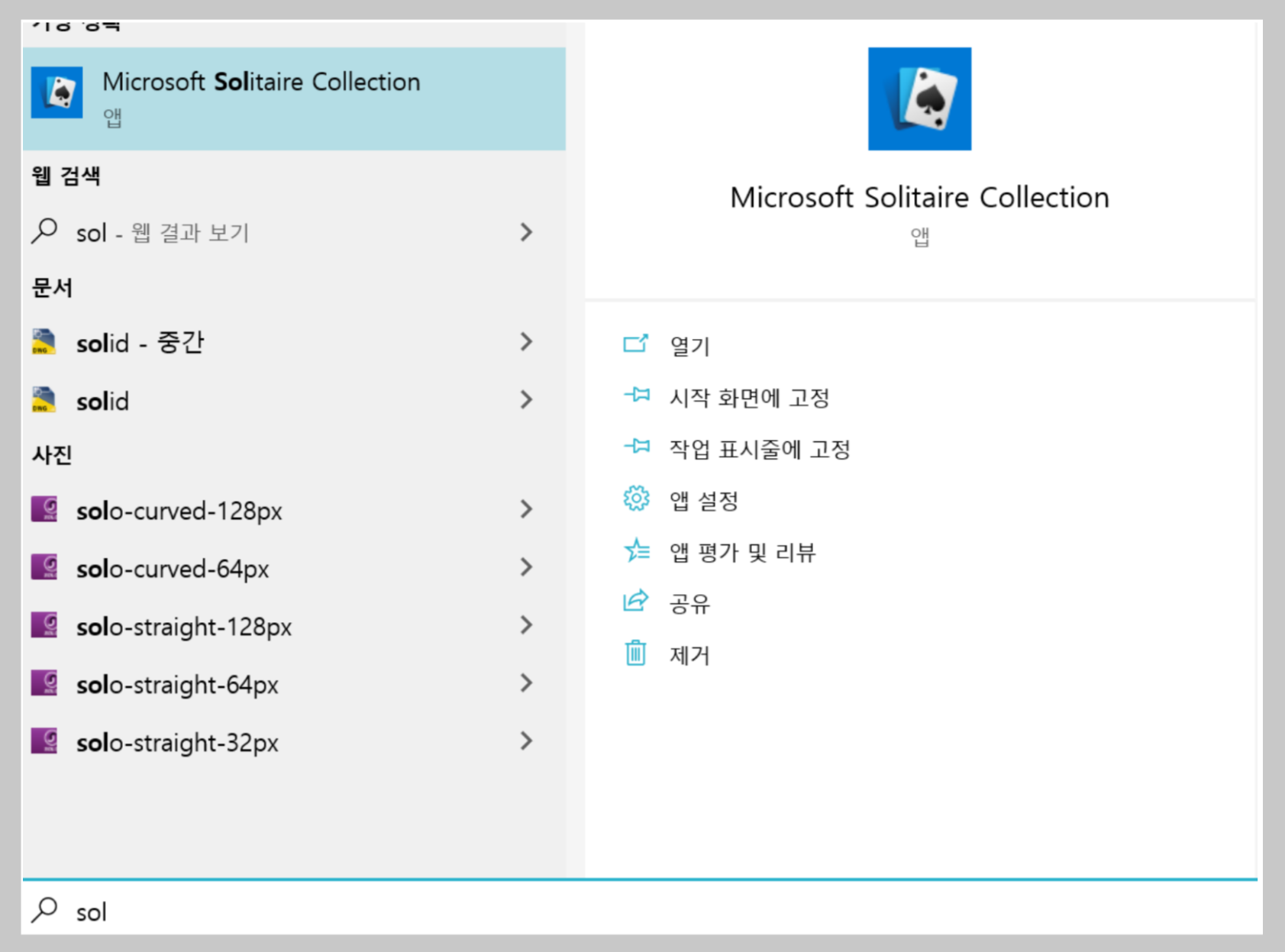Expand details for 'solid - 중간' chevron
The width and height of the screenshot is (1285, 952).
(x=526, y=342)
